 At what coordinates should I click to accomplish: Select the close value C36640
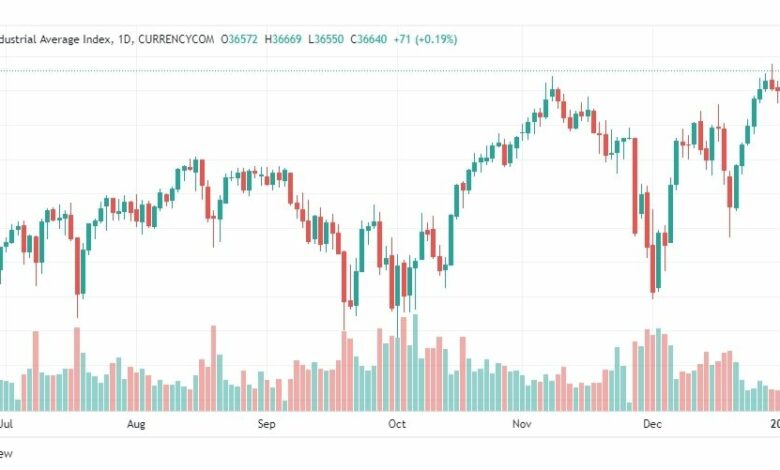369,39
